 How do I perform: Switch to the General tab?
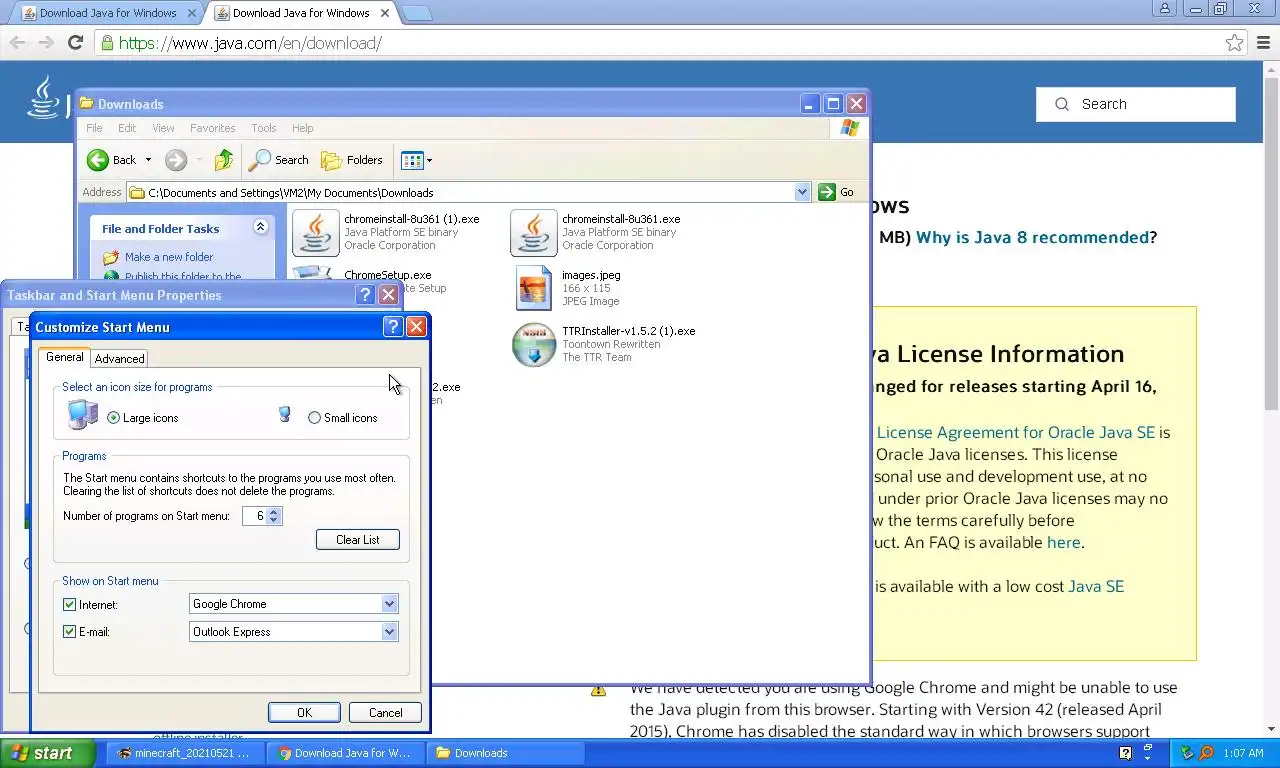(x=65, y=357)
